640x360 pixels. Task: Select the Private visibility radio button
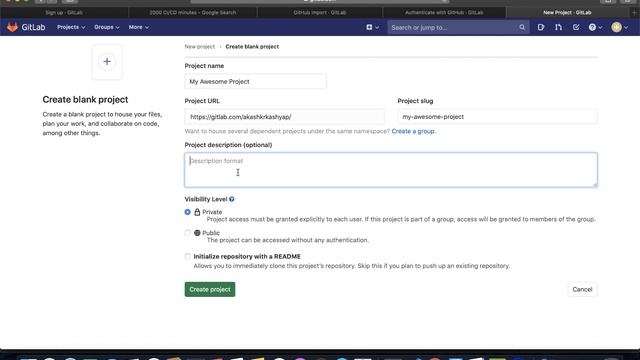click(187, 212)
